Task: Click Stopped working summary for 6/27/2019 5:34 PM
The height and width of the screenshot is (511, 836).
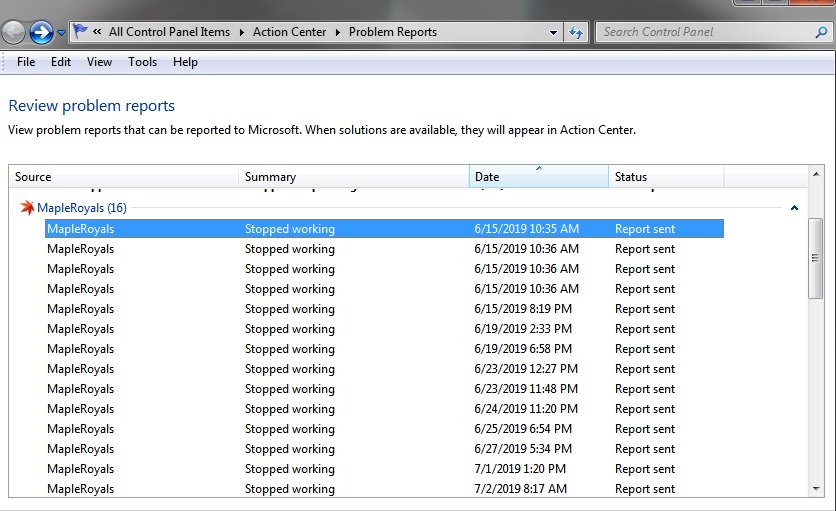Action: tap(290, 449)
